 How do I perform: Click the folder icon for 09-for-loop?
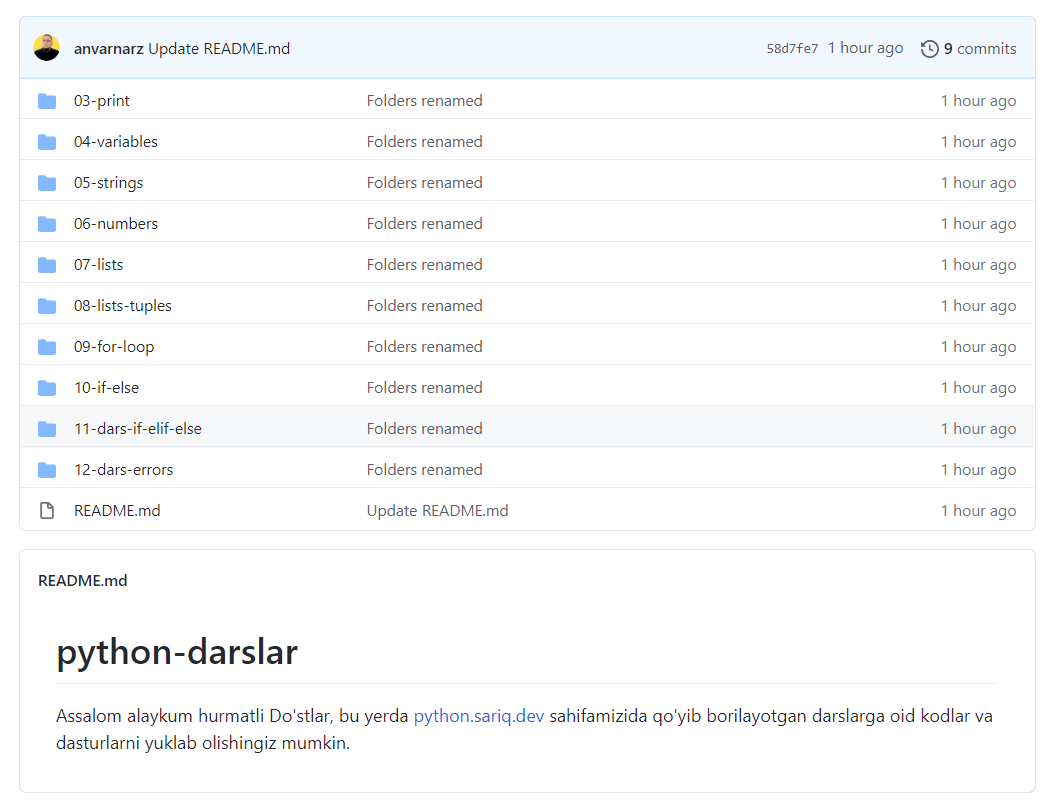pos(47,347)
